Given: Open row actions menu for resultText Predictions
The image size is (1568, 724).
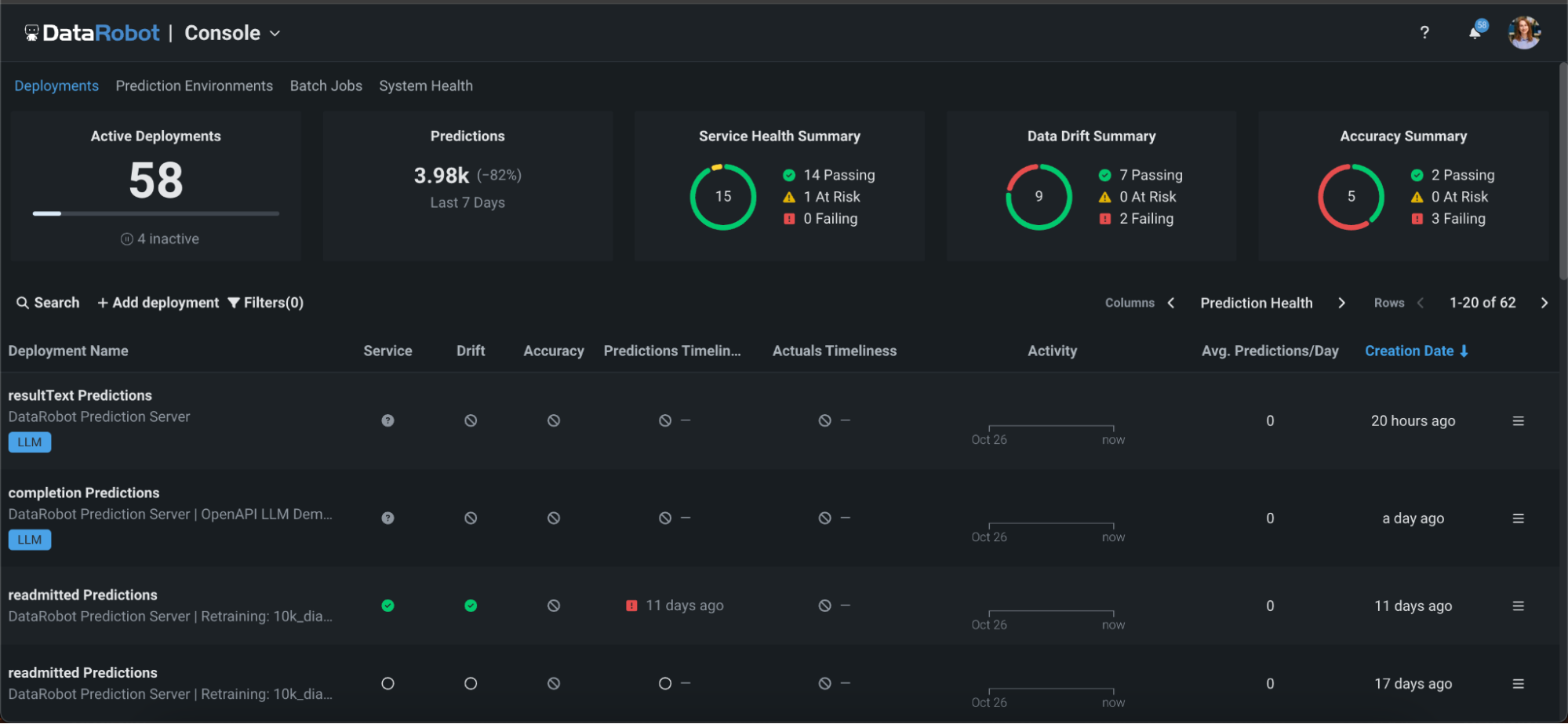Looking at the screenshot, I should [x=1519, y=420].
